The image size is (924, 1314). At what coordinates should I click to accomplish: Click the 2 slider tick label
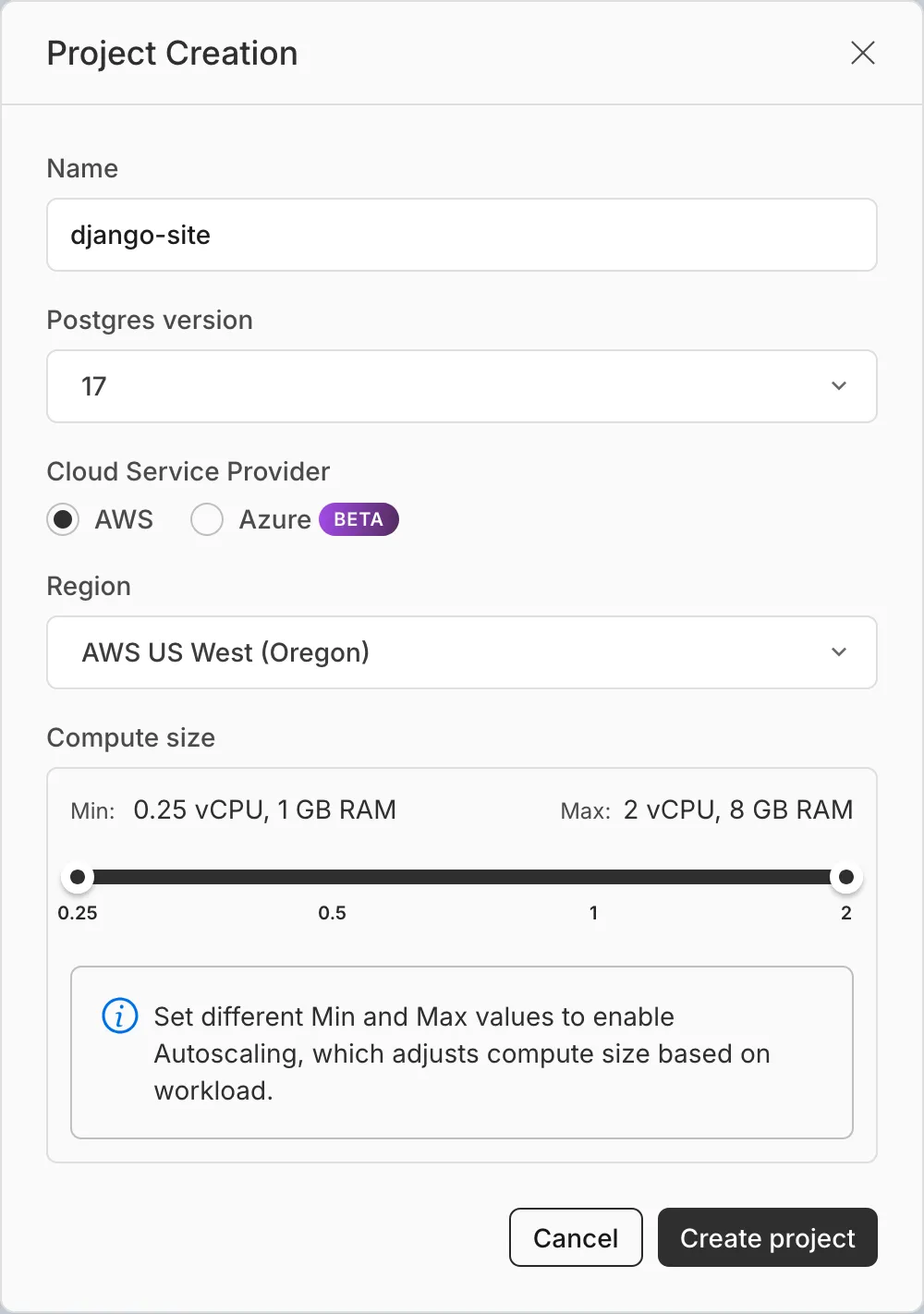click(x=845, y=913)
